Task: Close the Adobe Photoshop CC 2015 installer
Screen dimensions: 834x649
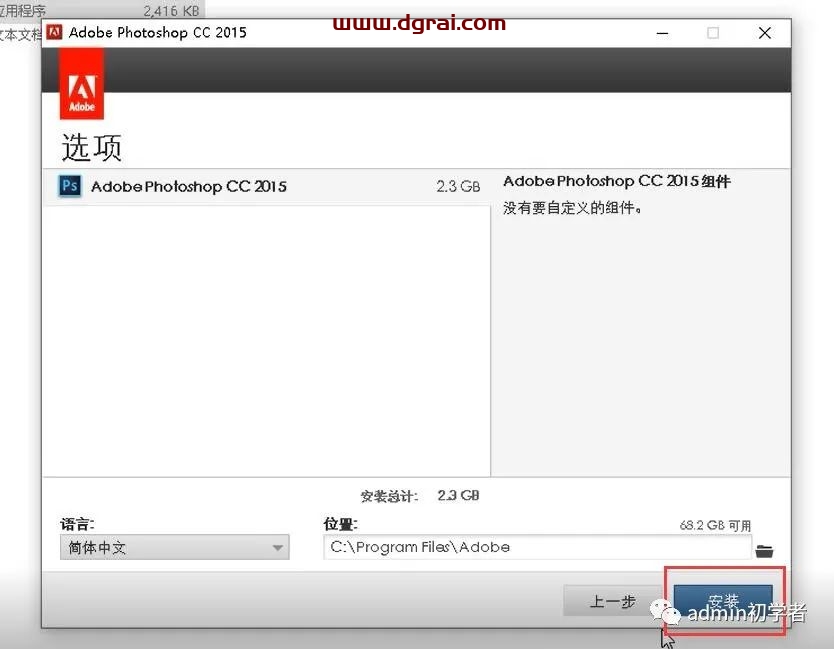Action: pyautogui.click(x=765, y=33)
